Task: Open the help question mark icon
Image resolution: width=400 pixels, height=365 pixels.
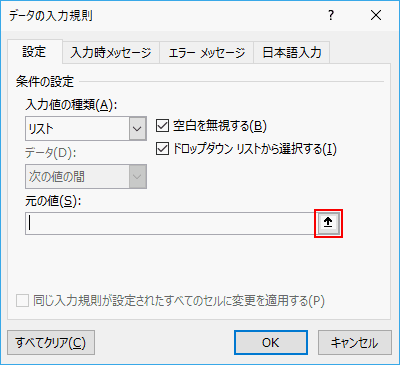Action: [x=331, y=15]
